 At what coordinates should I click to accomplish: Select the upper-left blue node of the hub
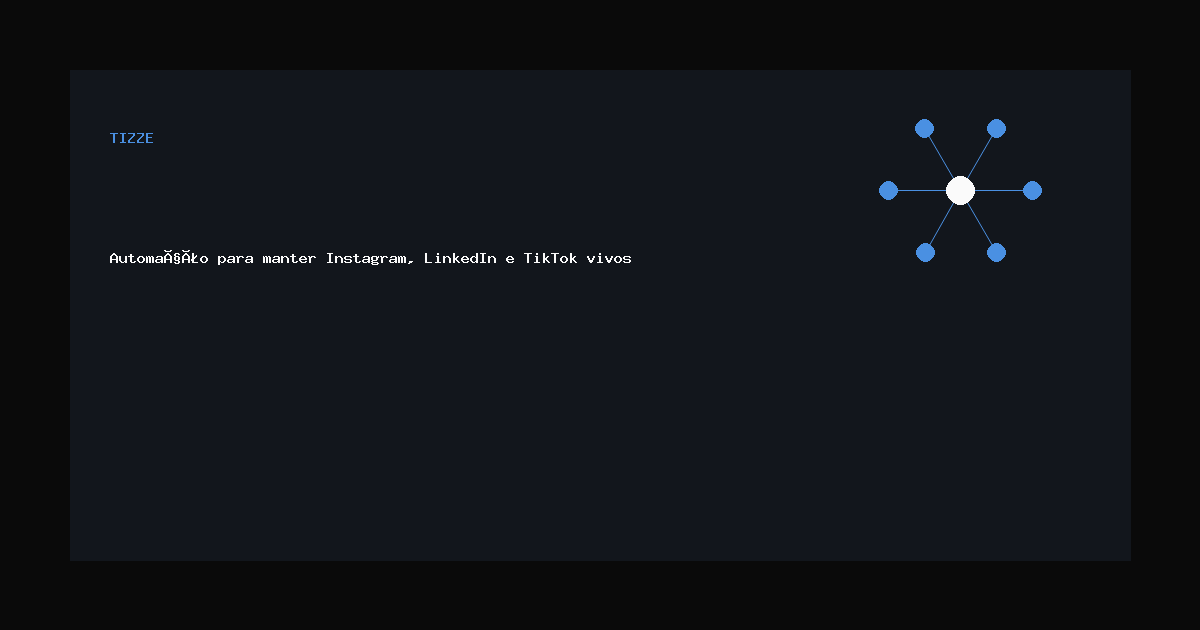click(924, 128)
